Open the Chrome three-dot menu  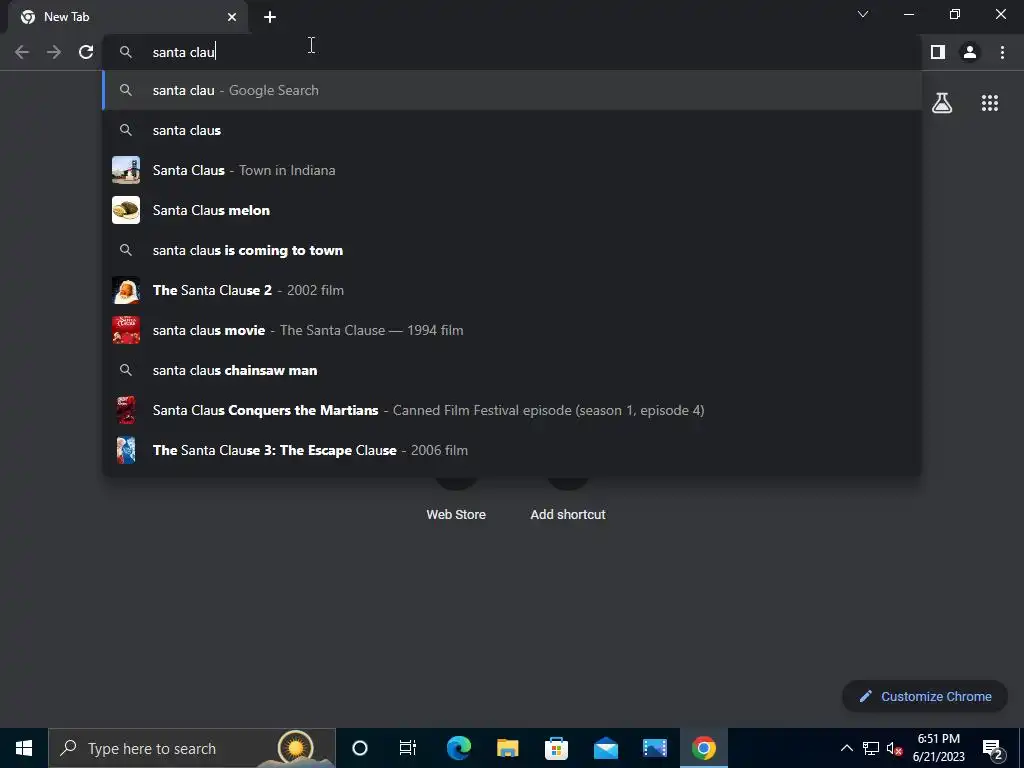coord(1002,52)
